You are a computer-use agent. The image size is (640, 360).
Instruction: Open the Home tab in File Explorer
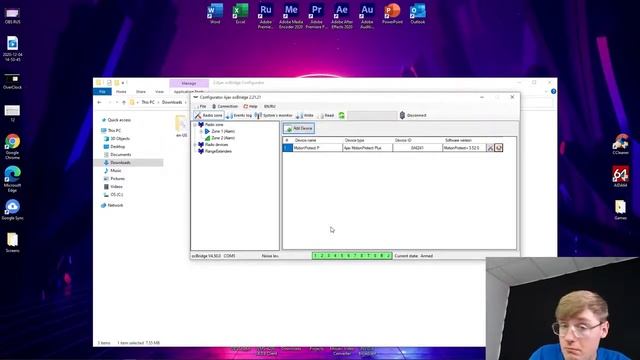pos(121,92)
